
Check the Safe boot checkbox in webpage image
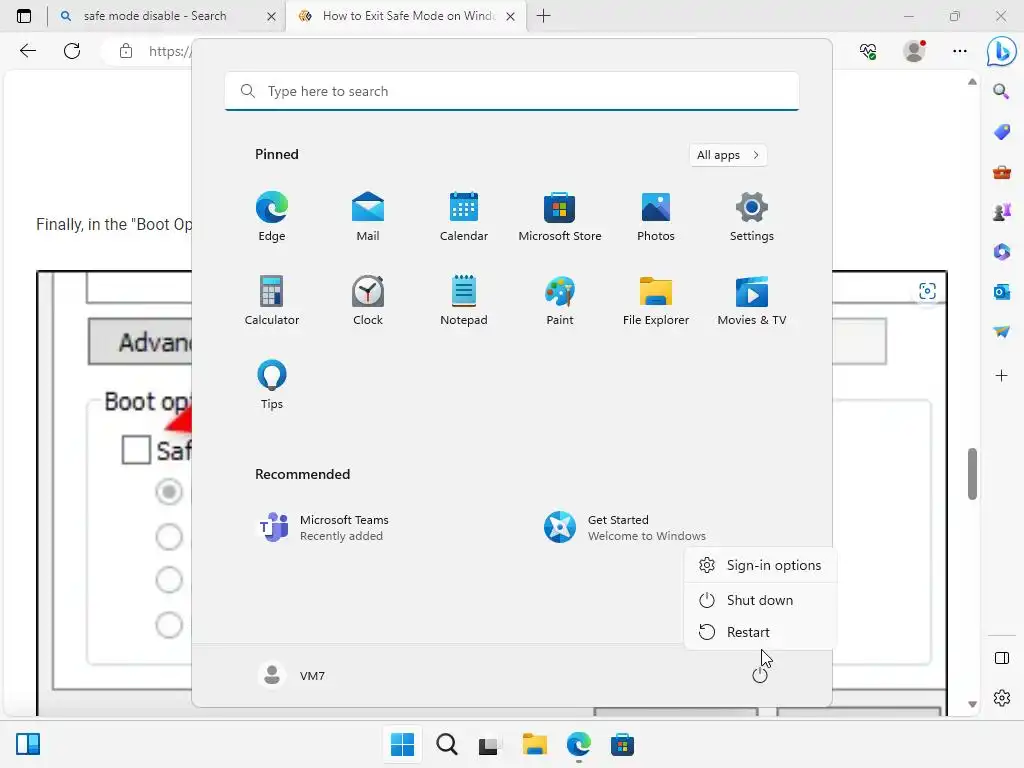(136, 450)
